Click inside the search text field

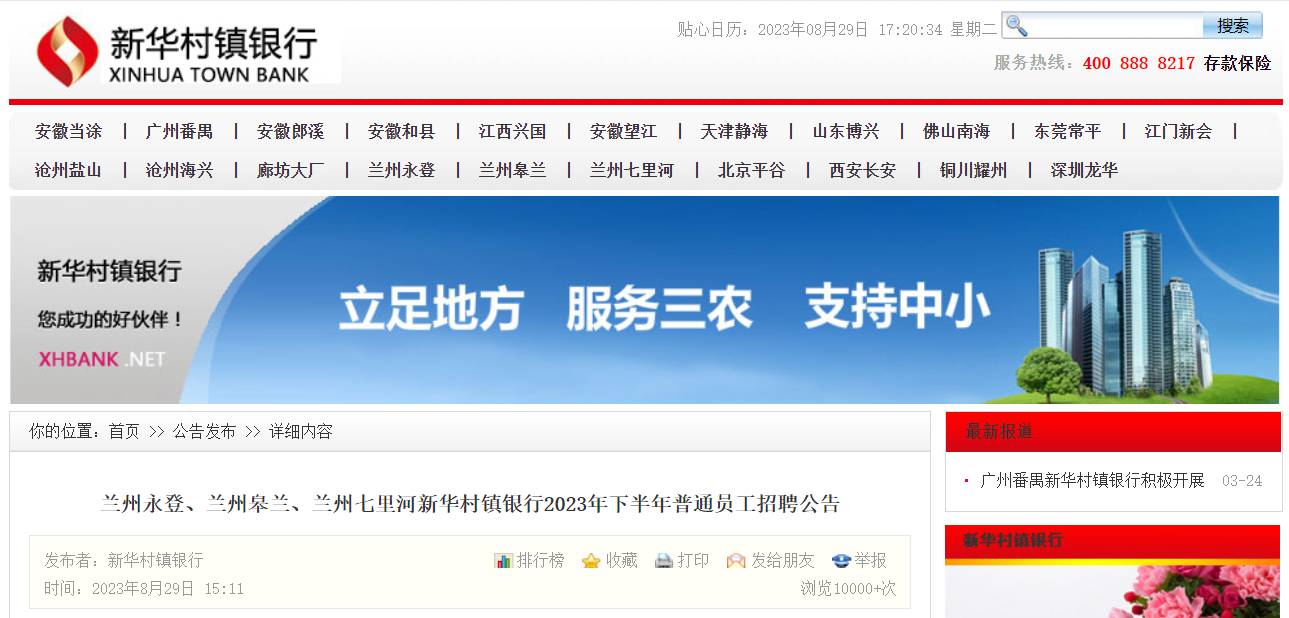1115,26
